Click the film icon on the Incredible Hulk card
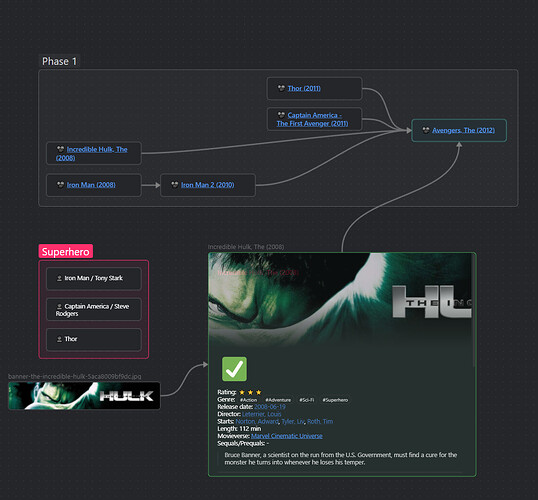 click(60, 149)
